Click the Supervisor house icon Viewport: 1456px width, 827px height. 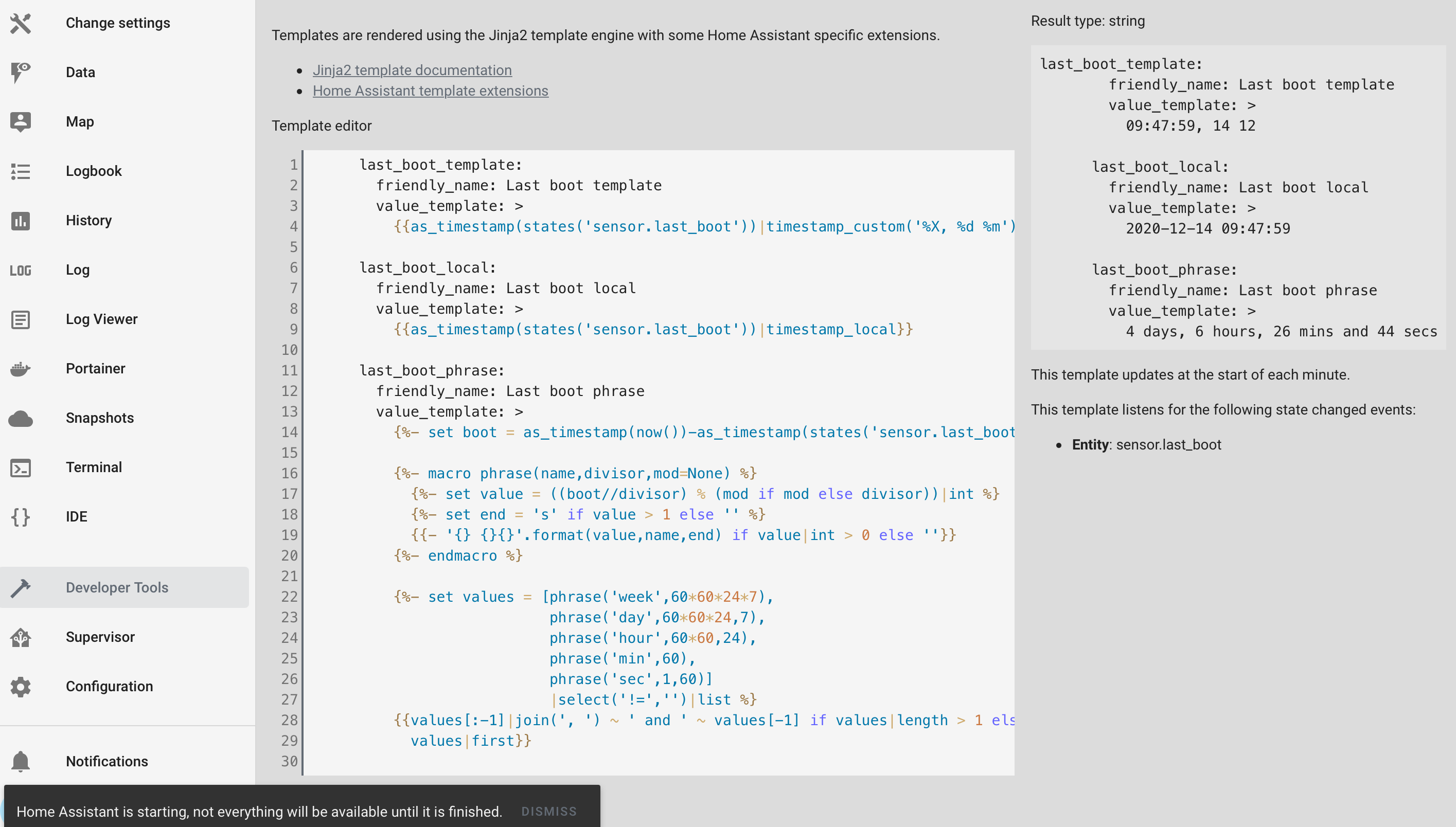[21, 637]
